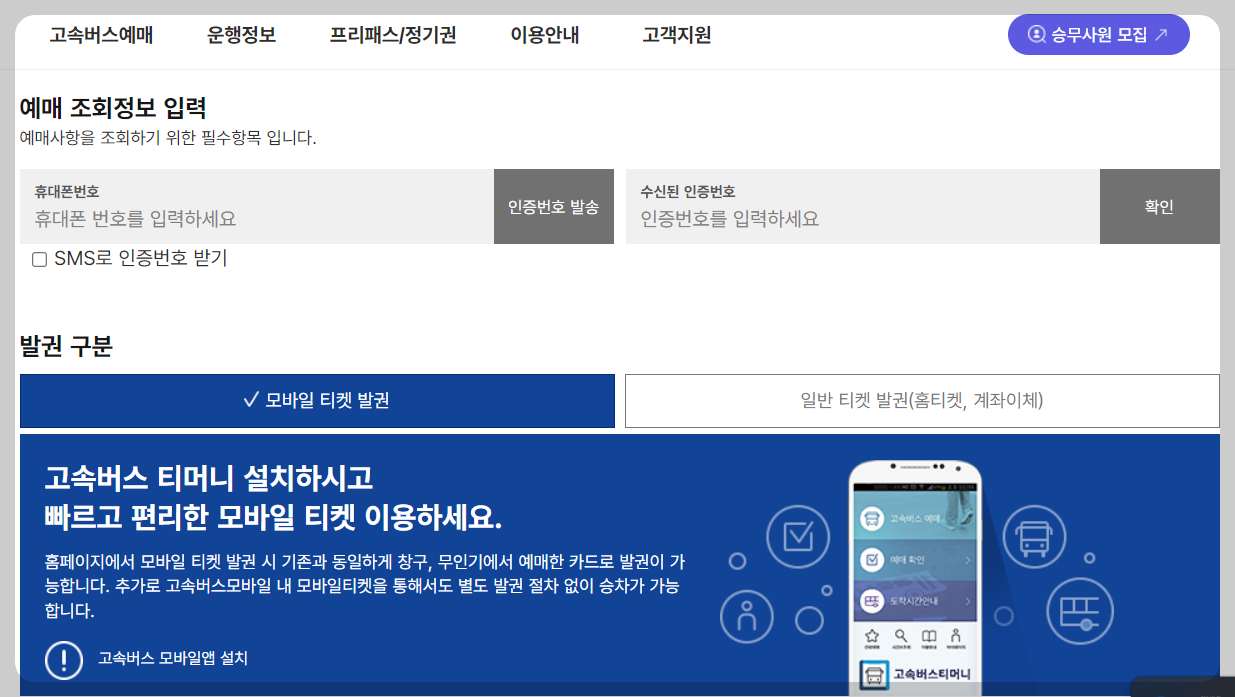
Task: Open the 고속버스예매 menu
Action: (x=101, y=35)
